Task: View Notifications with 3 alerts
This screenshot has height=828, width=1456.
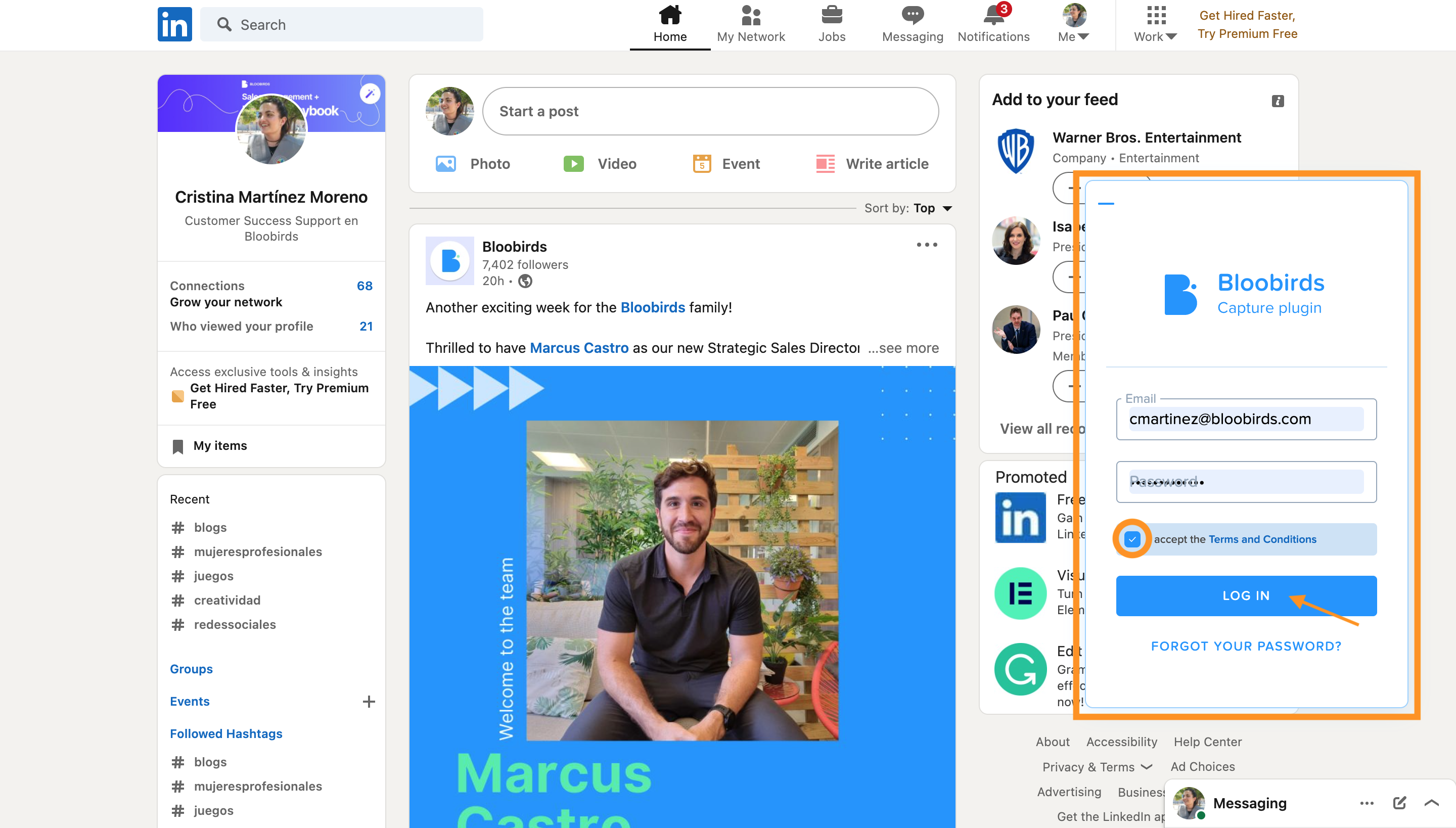Action: coord(993,24)
